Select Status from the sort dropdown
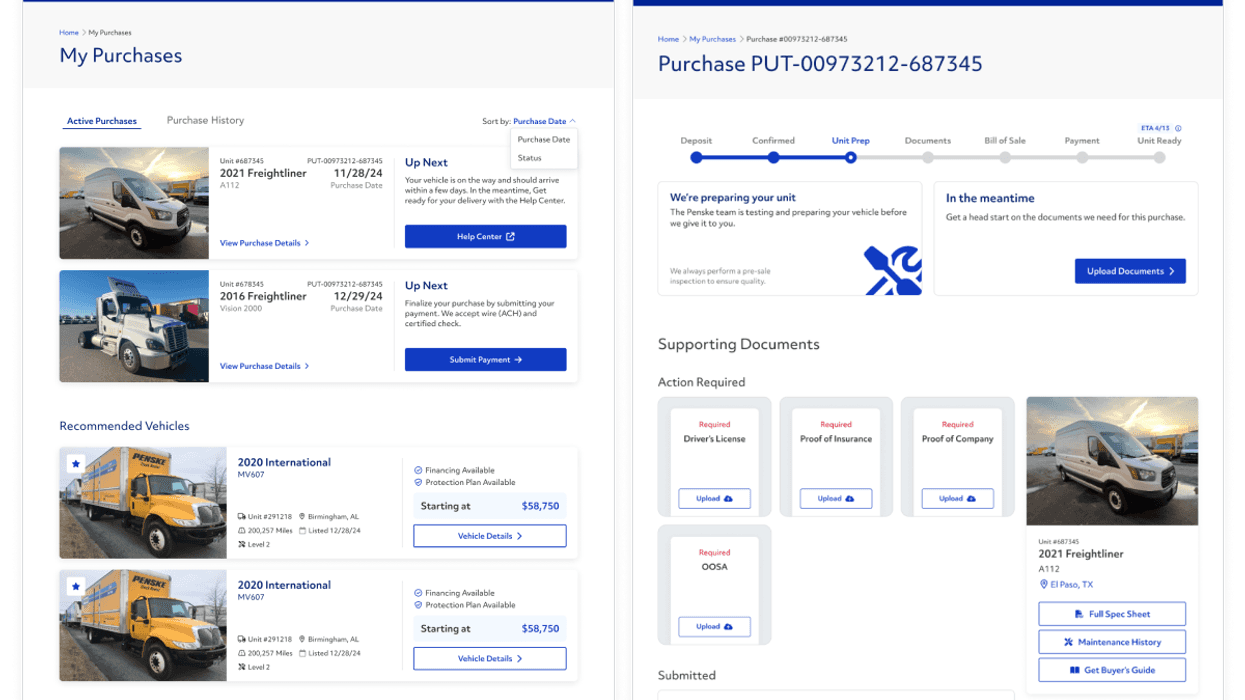This screenshot has width=1245, height=700. tap(528, 157)
